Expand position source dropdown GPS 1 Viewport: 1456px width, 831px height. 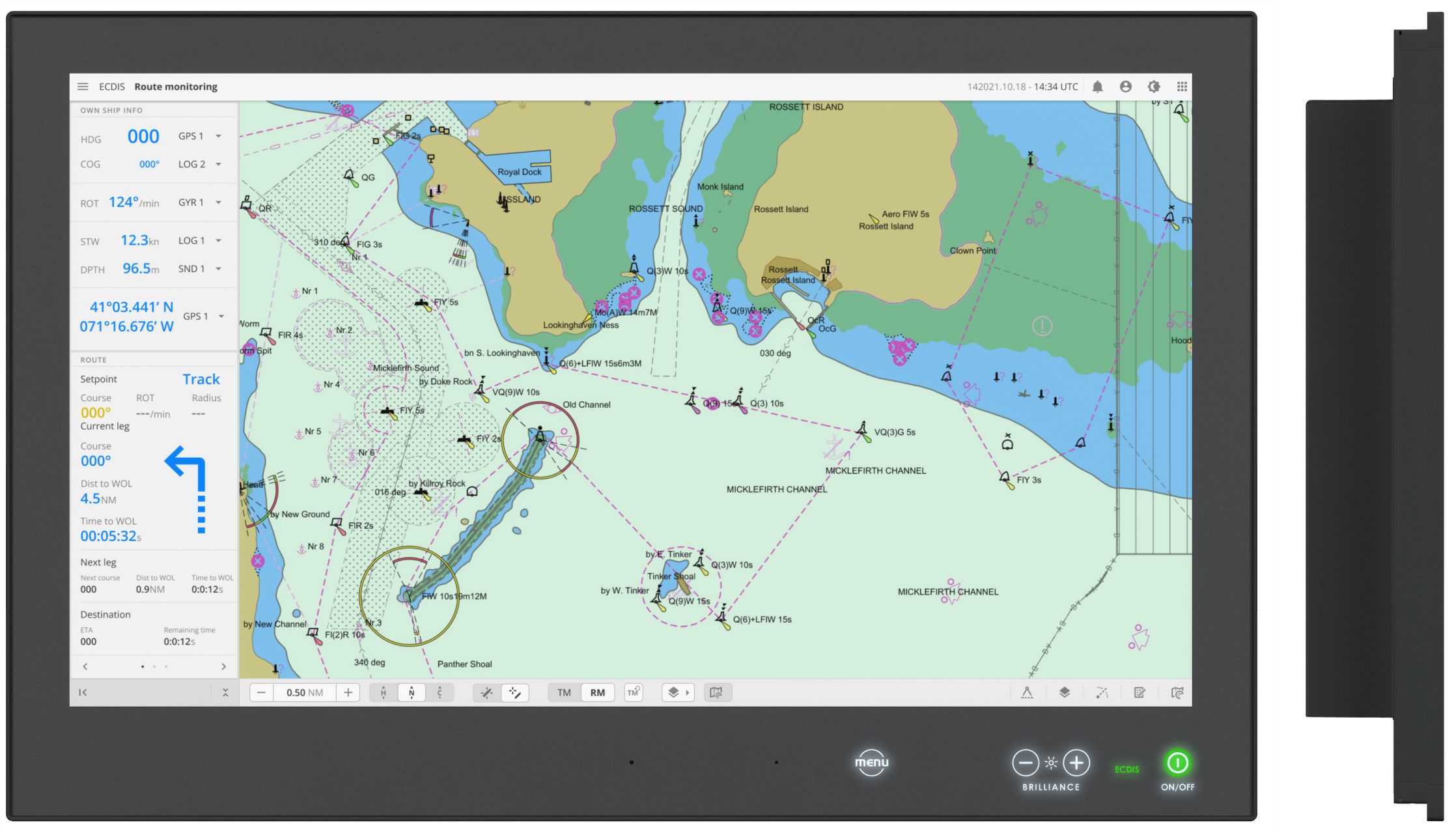click(204, 316)
